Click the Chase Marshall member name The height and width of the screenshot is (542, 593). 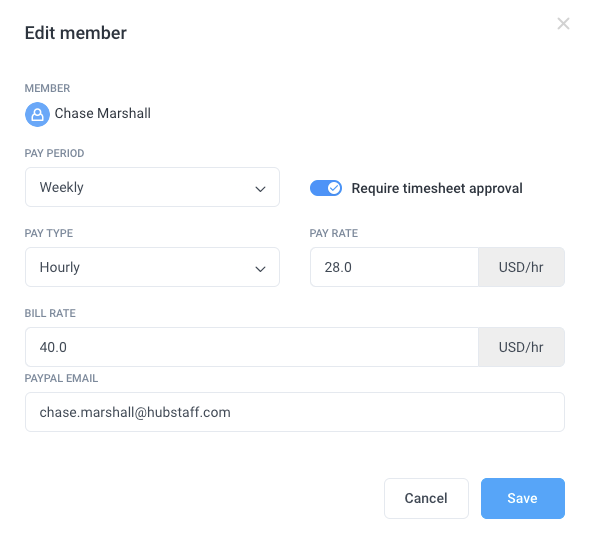102,113
